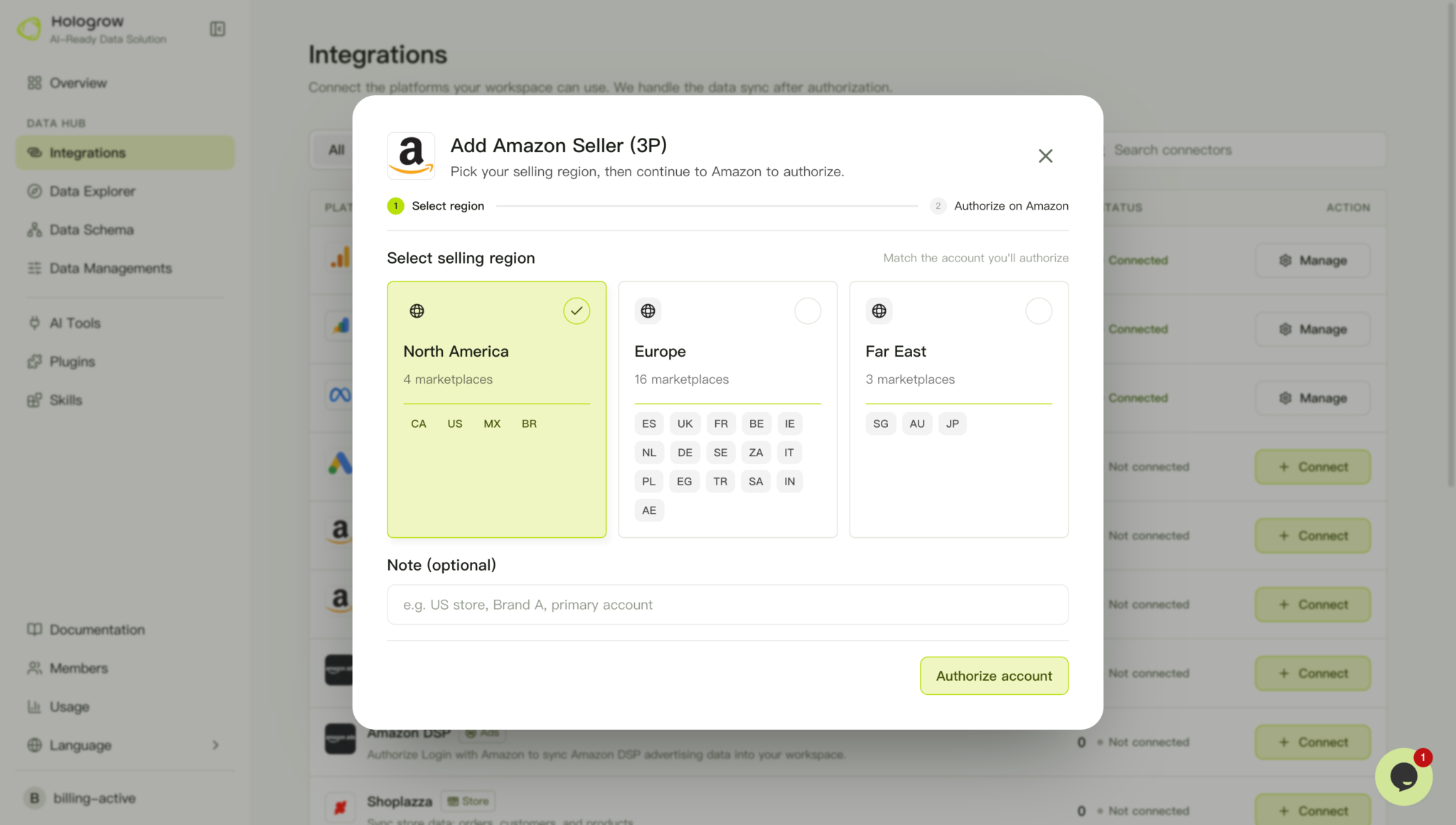This screenshot has width=1456, height=825.
Task: Focus the Note (optional) input field
Action: (727, 605)
